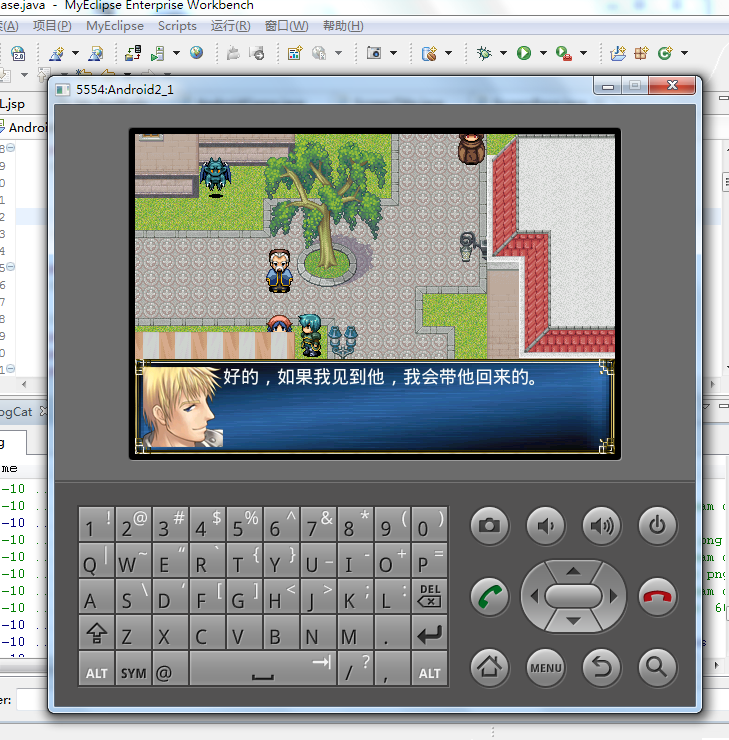Click the screenshot capture toolbar icon

pyautogui.click(x=374, y=53)
